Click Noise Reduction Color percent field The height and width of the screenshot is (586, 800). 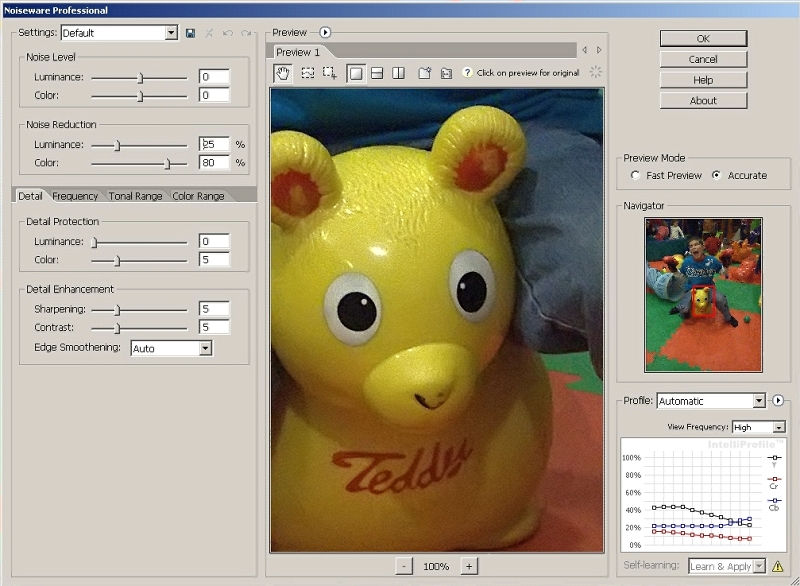click(x=214, y=163)
